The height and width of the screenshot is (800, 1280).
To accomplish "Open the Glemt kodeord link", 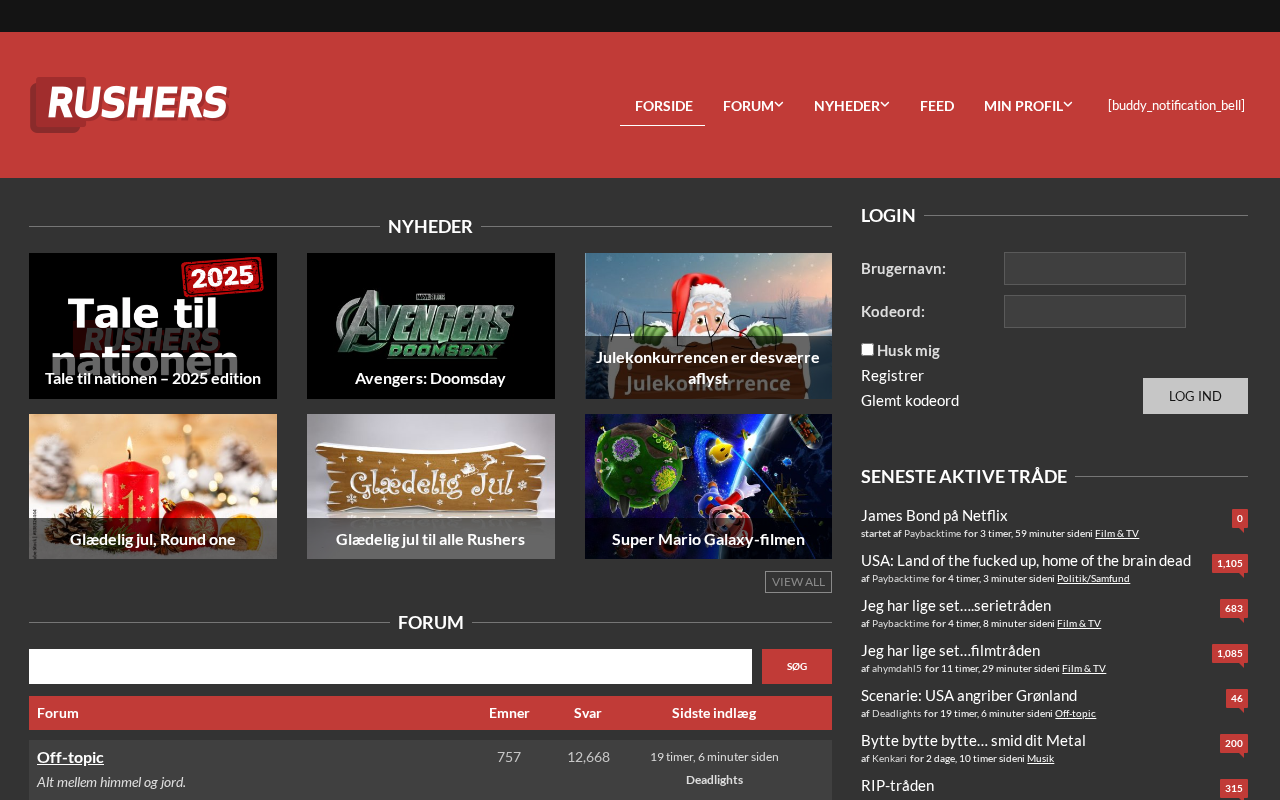I will pos(910,400).
